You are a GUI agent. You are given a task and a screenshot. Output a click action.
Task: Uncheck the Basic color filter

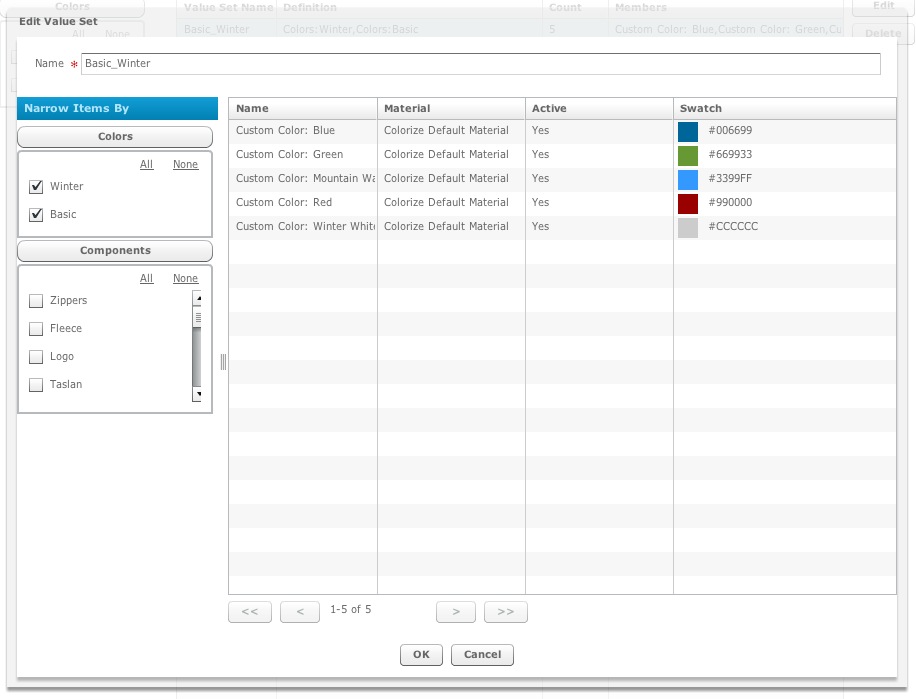[x=36, y=214]
